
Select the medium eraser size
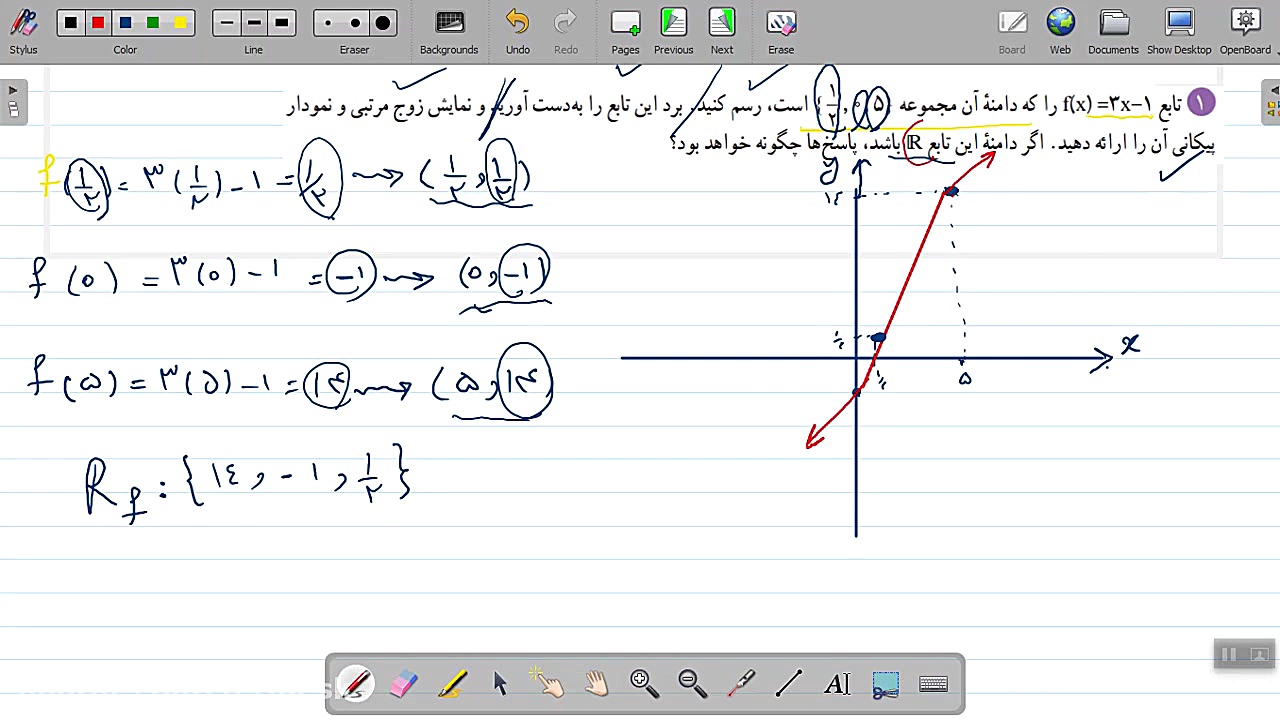355,23
